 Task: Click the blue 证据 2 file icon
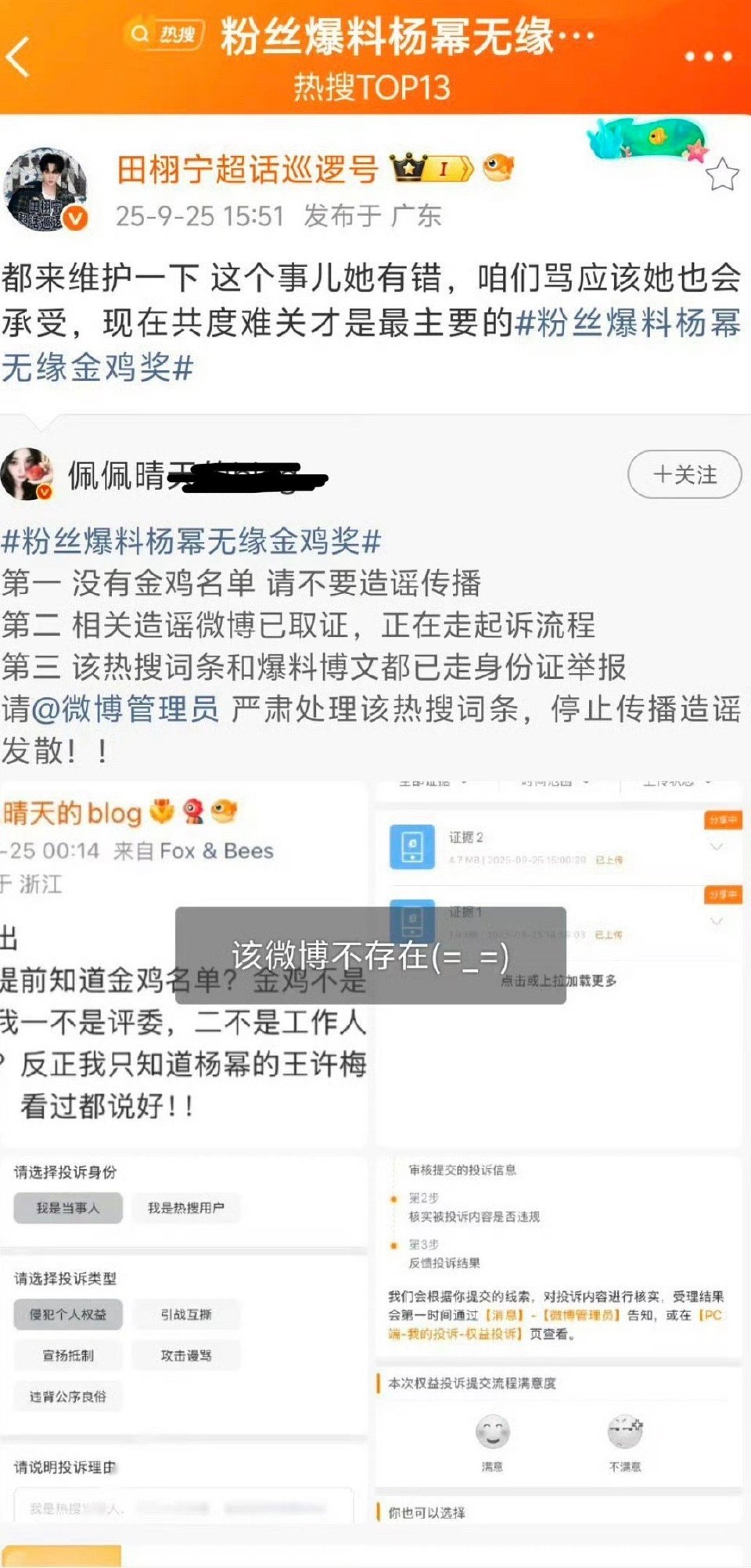(x=411, y=847)
